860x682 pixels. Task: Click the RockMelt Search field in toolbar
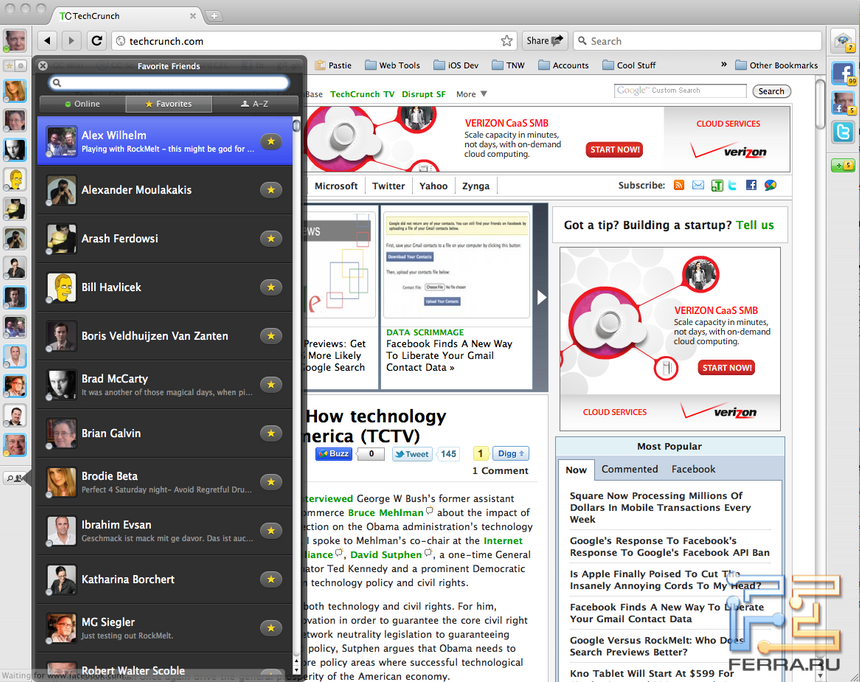coord(697,41)
